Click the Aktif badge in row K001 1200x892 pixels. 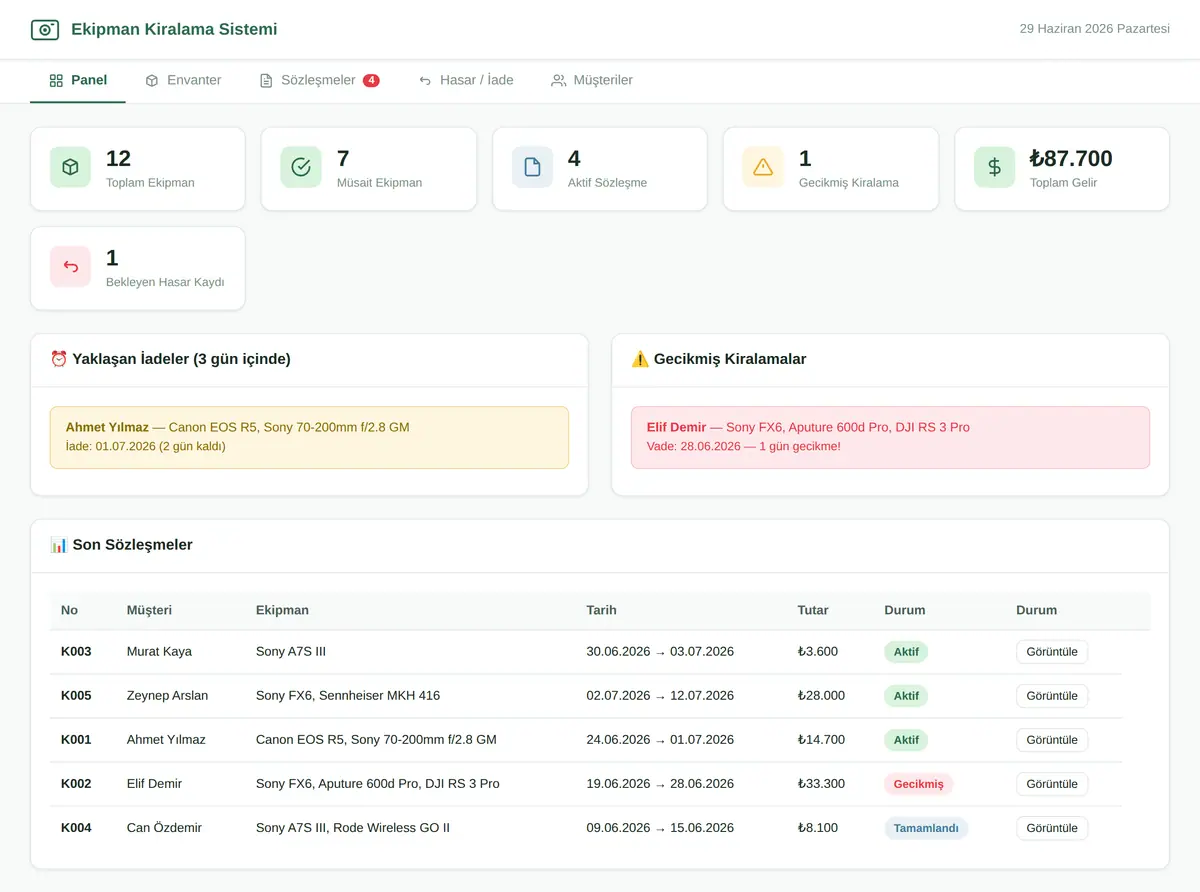click(906, 740)
